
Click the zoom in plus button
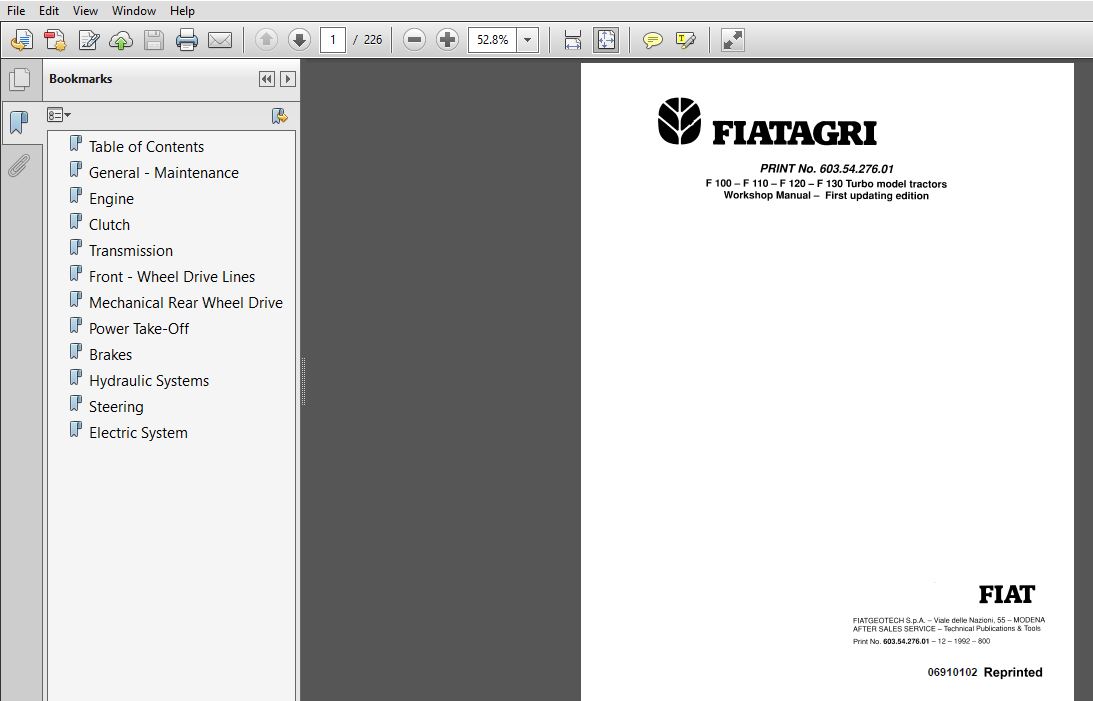click(x=447, y=40)
